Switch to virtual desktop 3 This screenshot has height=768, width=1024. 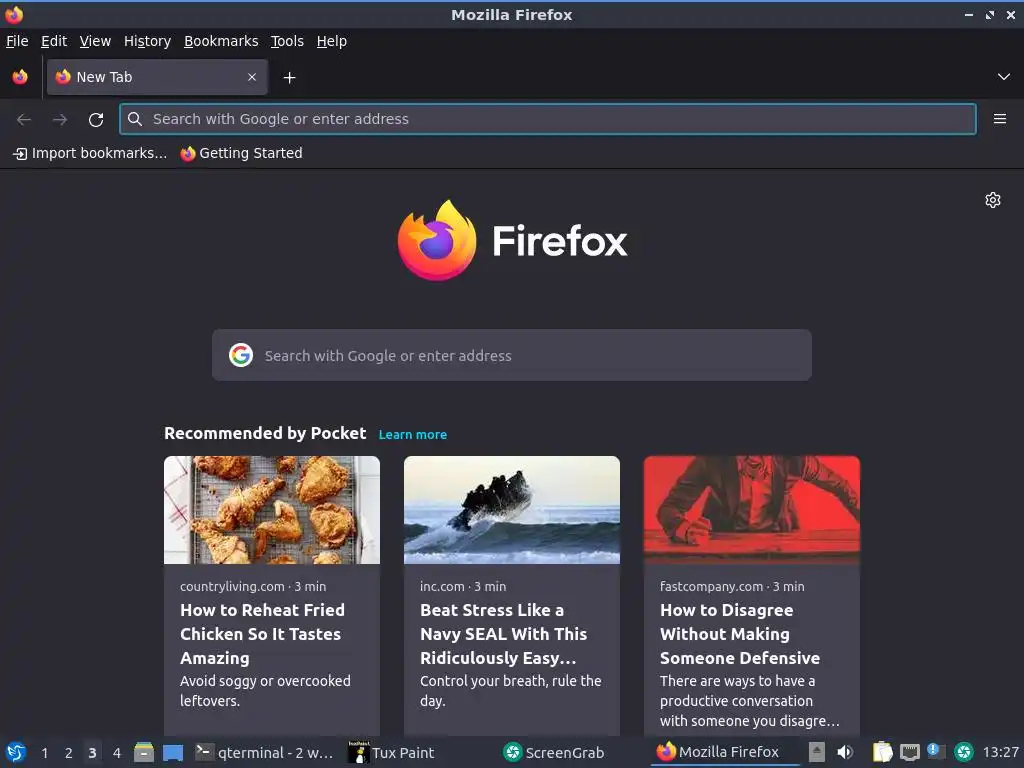tap(92, 753)
